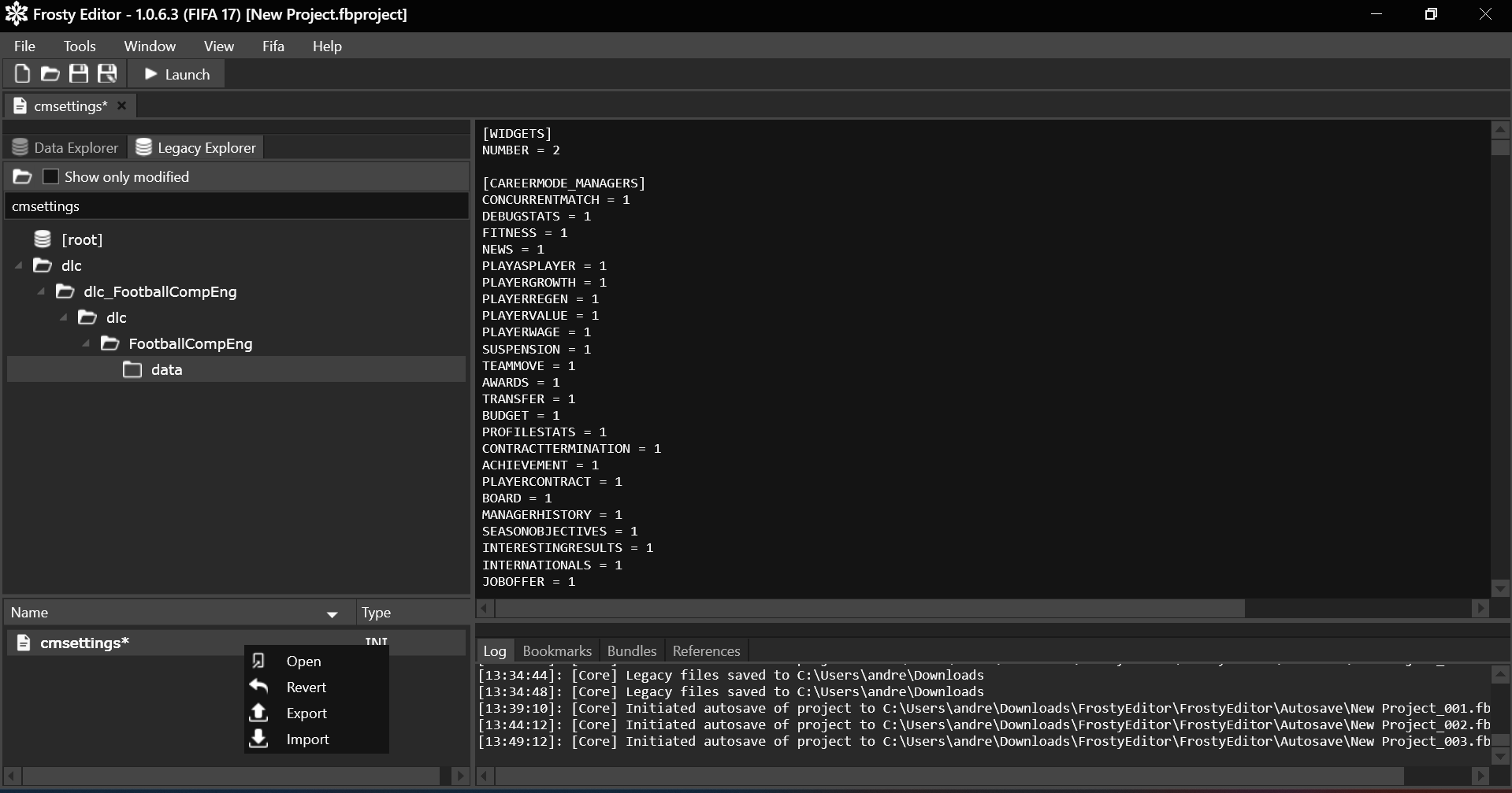
Task: Collapse the top-level dlc folder
Action: [x=19, y=266]
